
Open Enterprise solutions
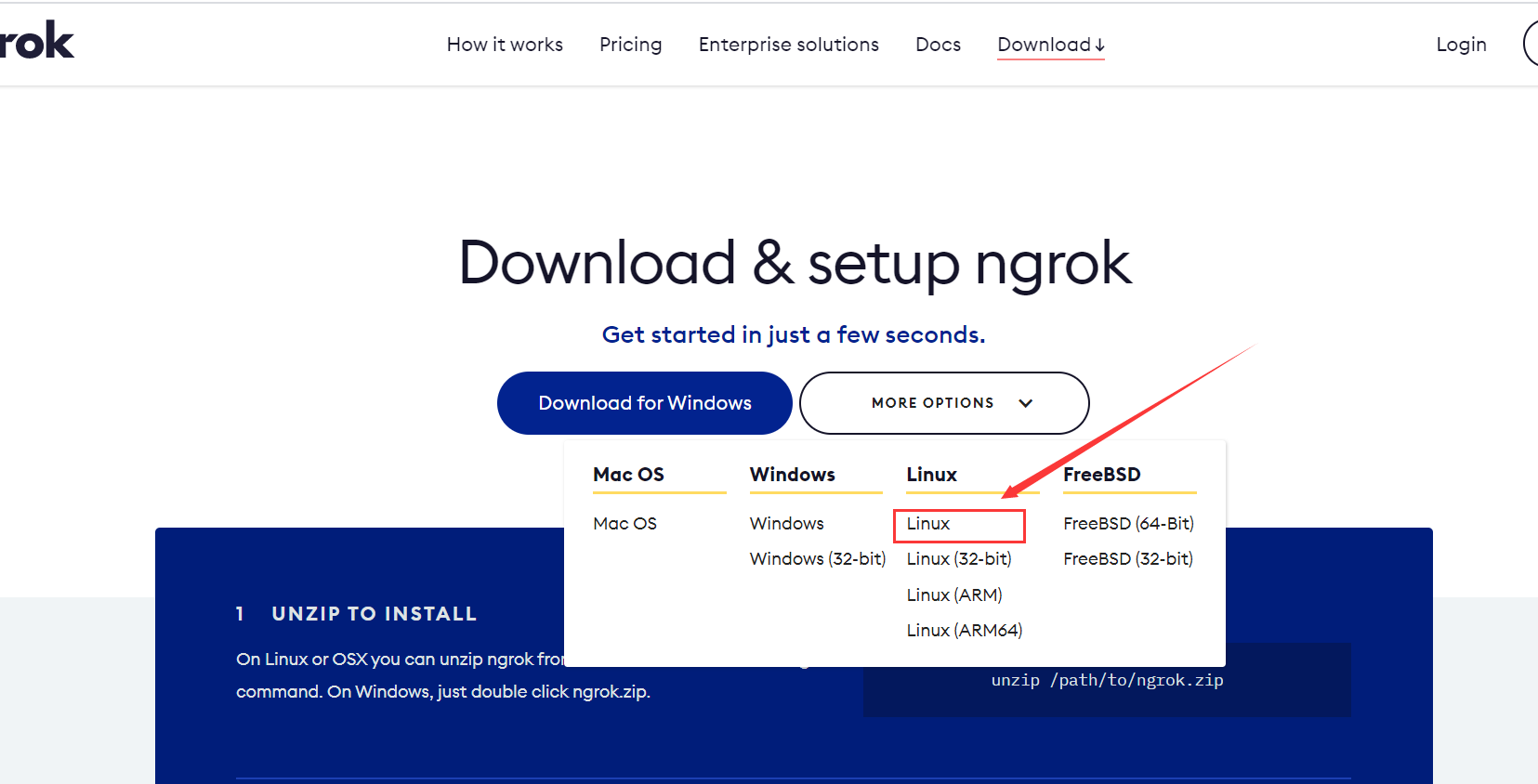[x=789, y=45]
